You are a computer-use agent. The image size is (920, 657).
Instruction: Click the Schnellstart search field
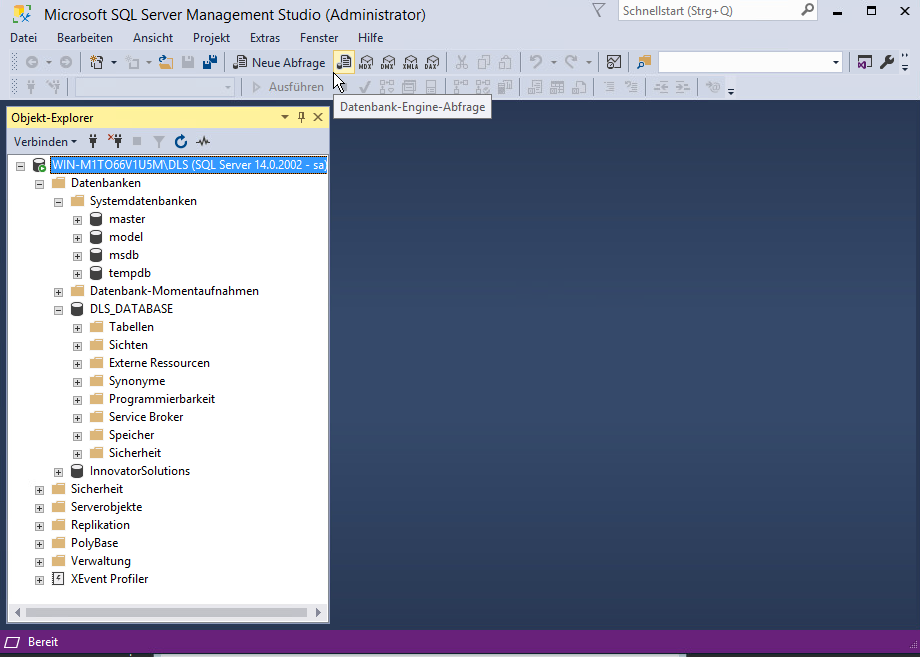coord(708,11)
